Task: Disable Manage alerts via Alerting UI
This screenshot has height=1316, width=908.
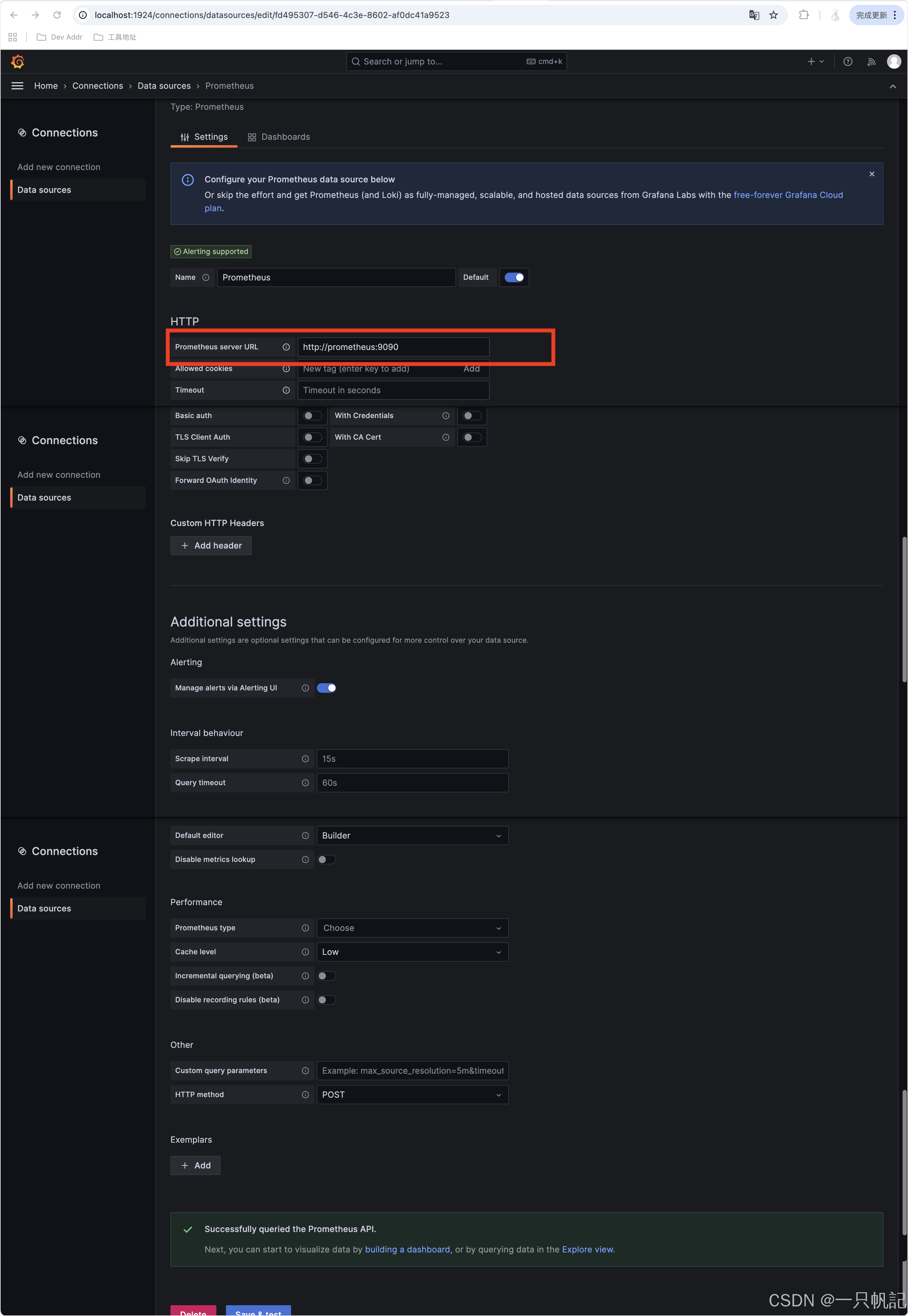Action: (x=326, y=688)
